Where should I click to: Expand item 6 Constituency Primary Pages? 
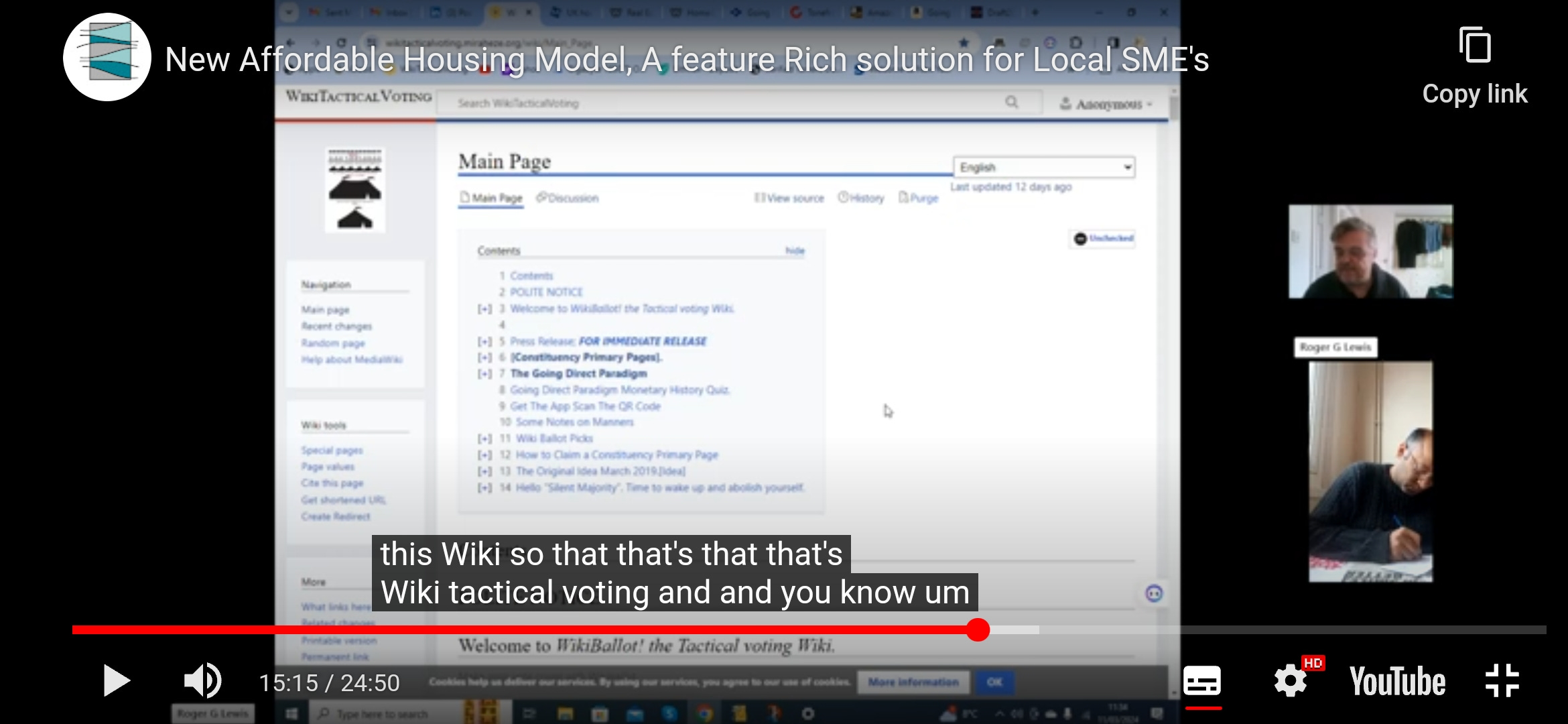[484, 357]
